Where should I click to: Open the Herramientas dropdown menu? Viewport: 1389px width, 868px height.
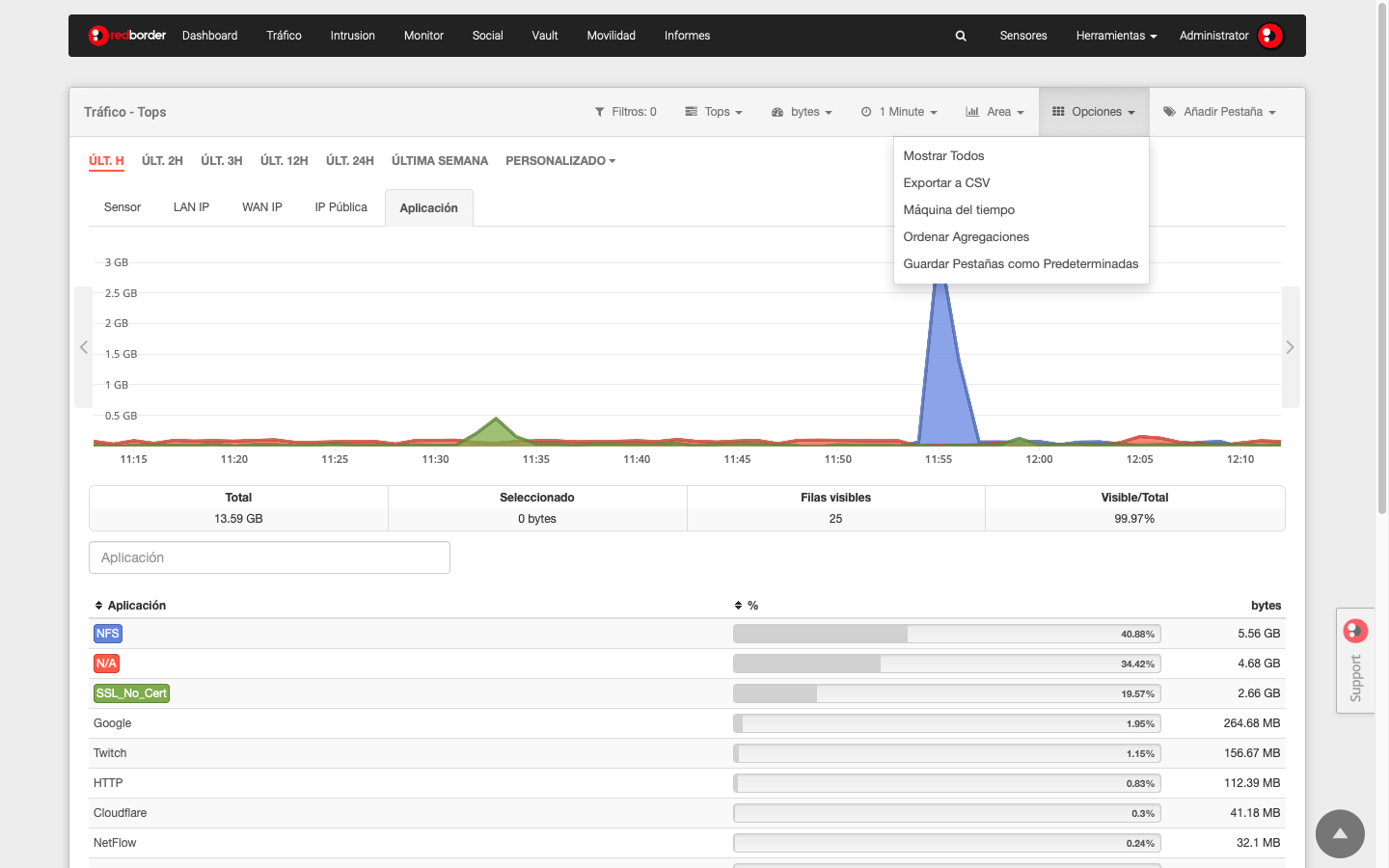pos(1116,36)
